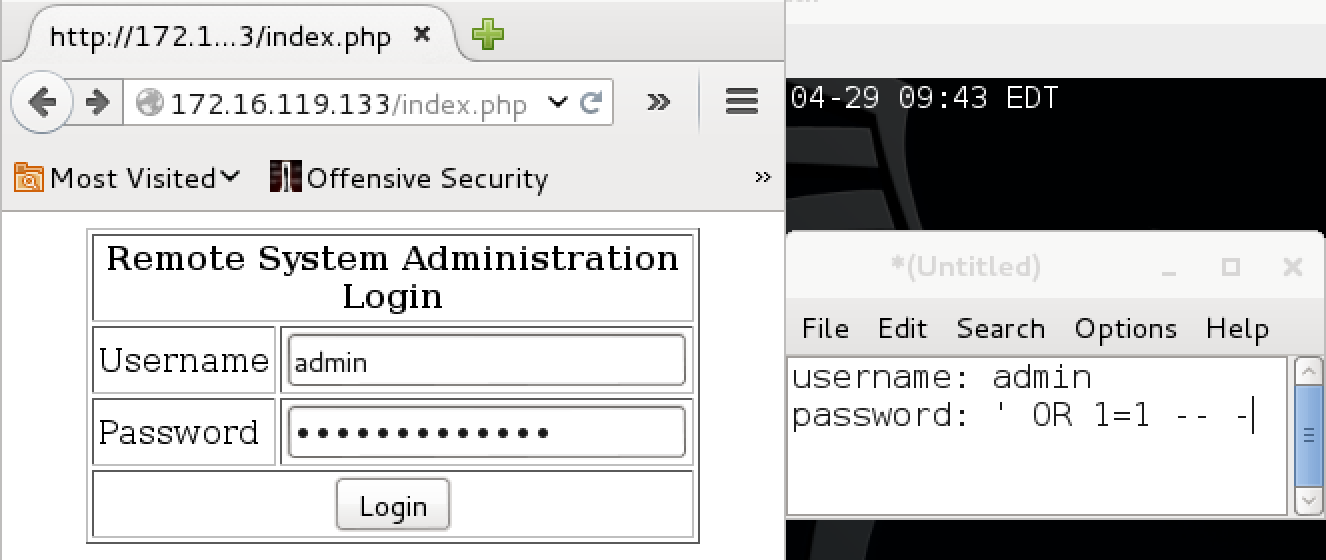The width and height of the screenshot is (1326, 560).
Task: Click the editor's vertical scrollbar handle
Action: tap(1308, 436)
